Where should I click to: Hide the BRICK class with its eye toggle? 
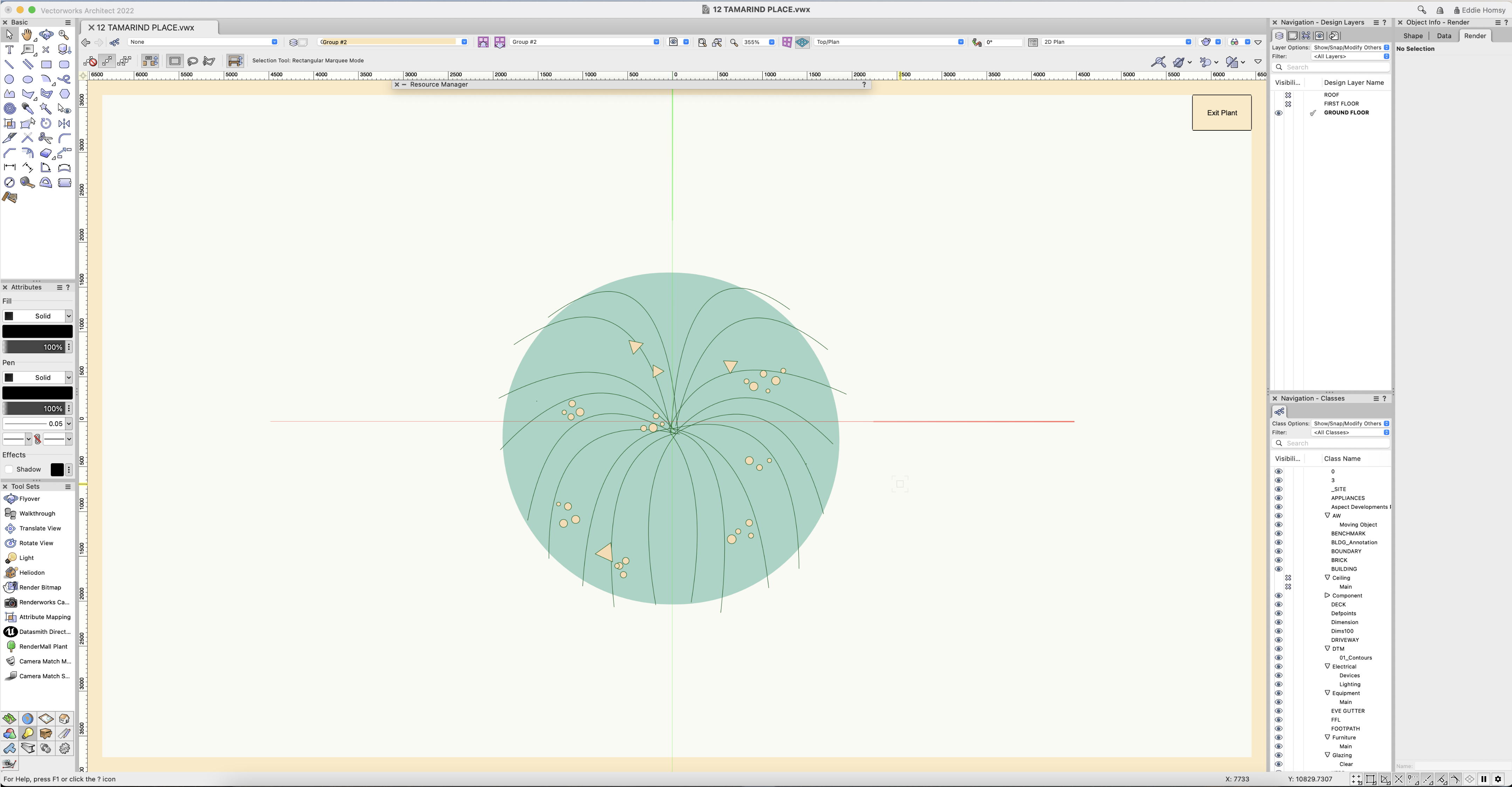(1278, 560)
